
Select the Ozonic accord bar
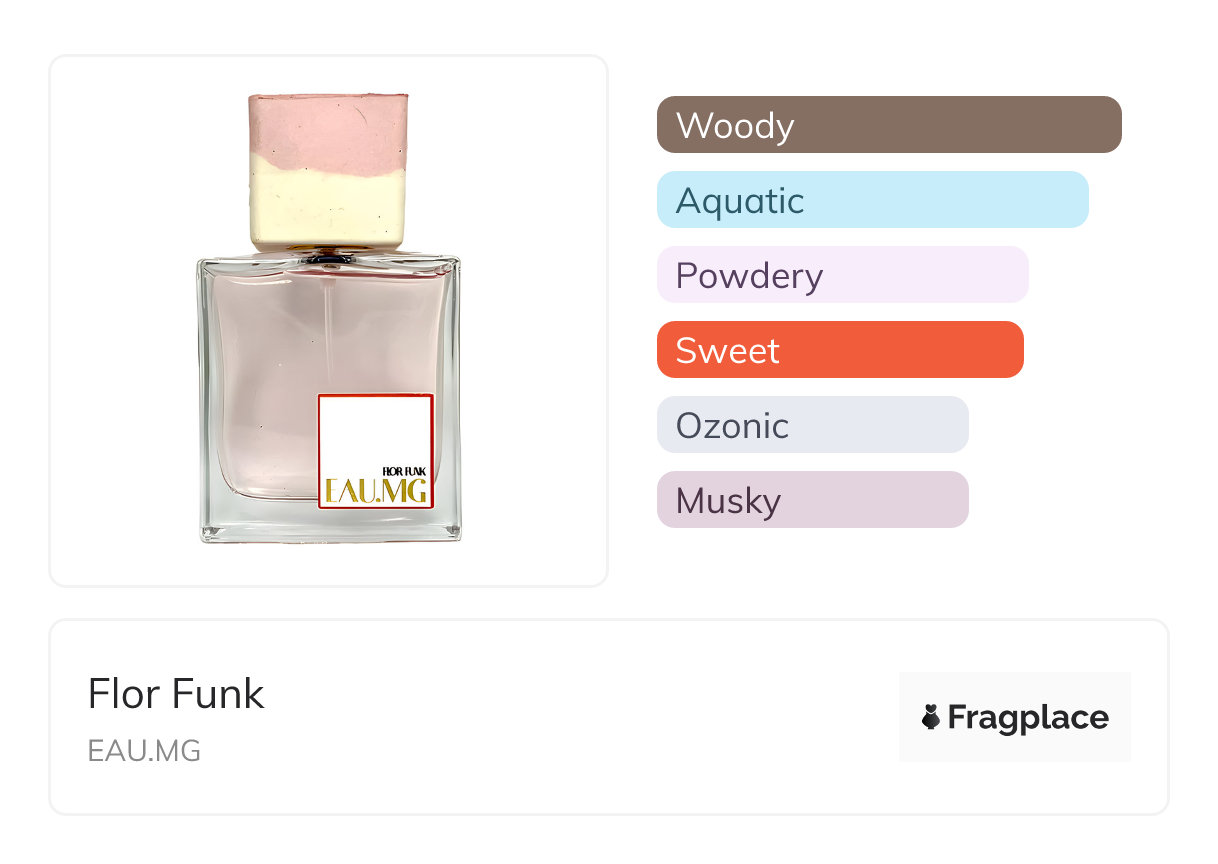click(x=812, y=425)
